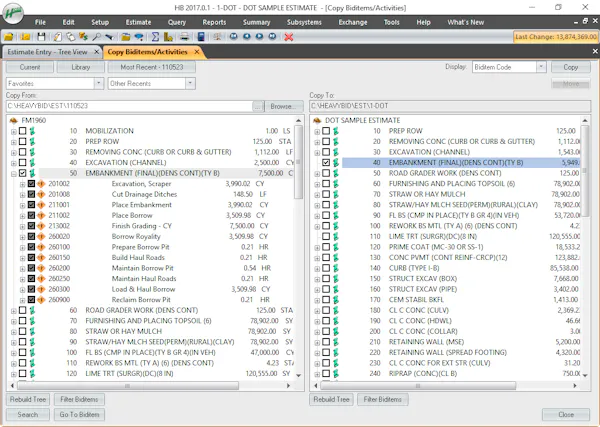This screenshot has width=600, height=427.
Task: Check the left PREP ROW biditem 20 checkbox
Action: pos(23,142)
